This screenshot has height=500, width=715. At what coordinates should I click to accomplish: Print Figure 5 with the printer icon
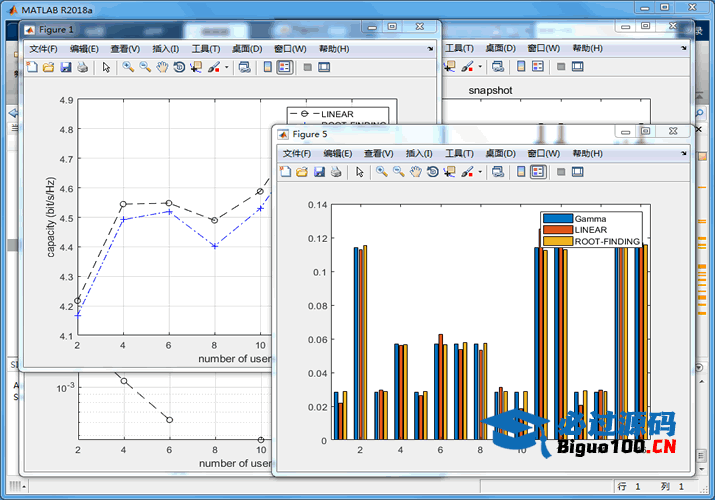point(336,172)
